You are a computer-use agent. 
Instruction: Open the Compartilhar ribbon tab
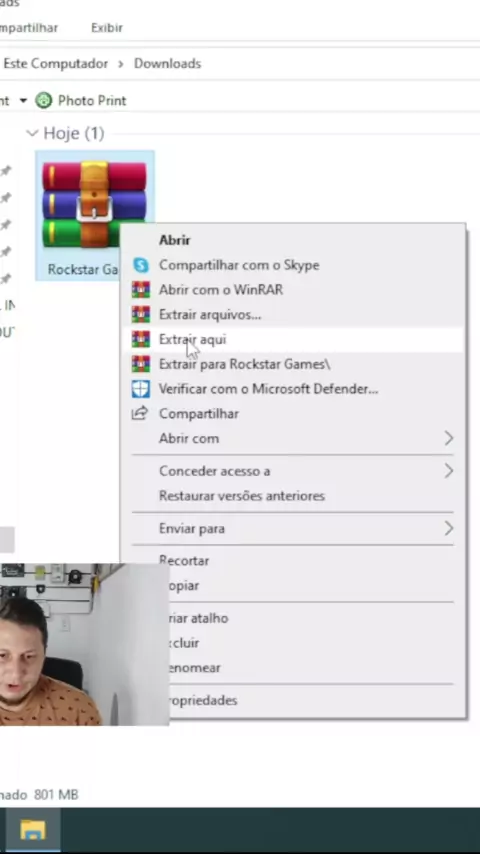point(29,28)
